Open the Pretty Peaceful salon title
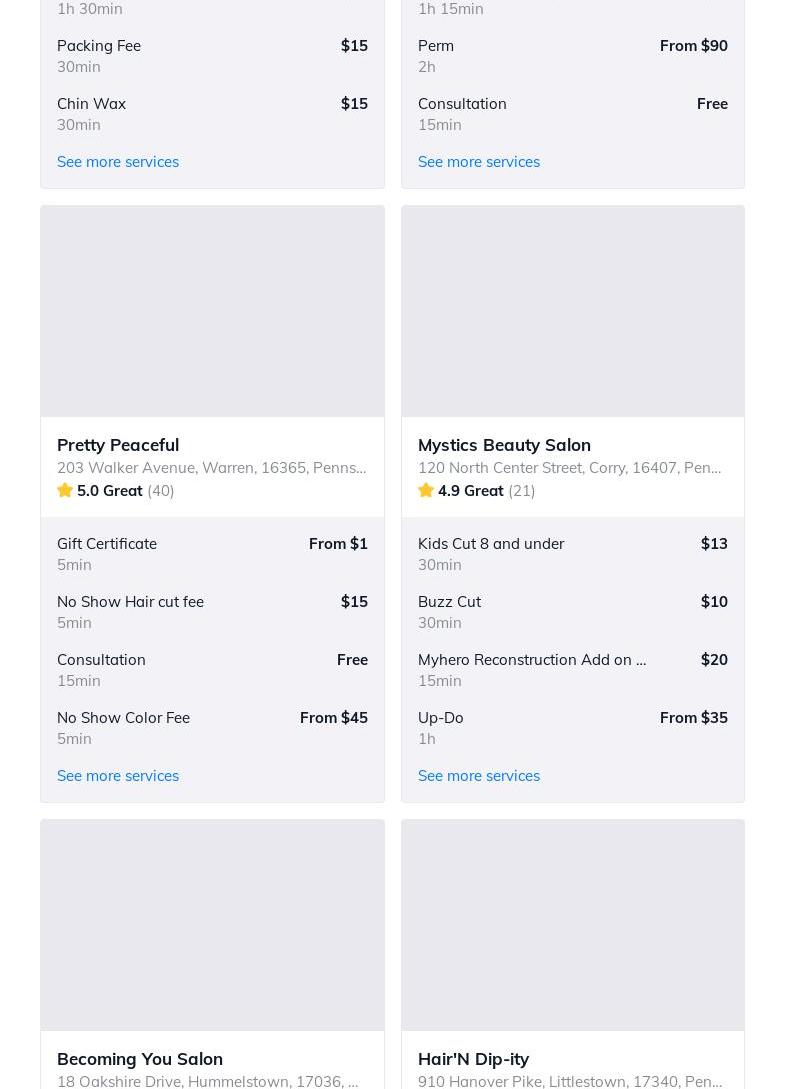Viewport: 785px width, 1089px height. click(x=118, y=444)
